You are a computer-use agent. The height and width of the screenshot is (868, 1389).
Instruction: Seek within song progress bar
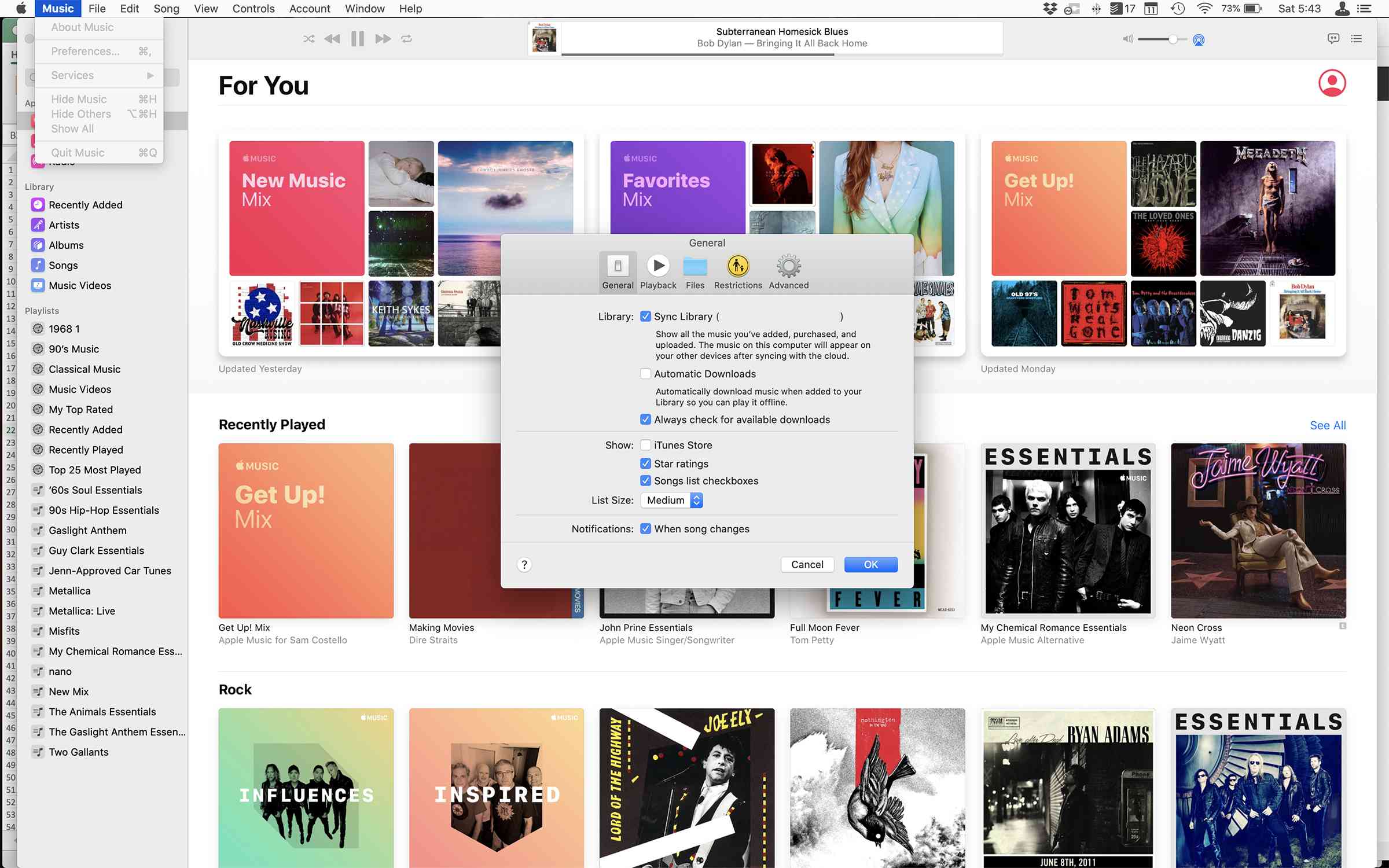coord(782,54)
